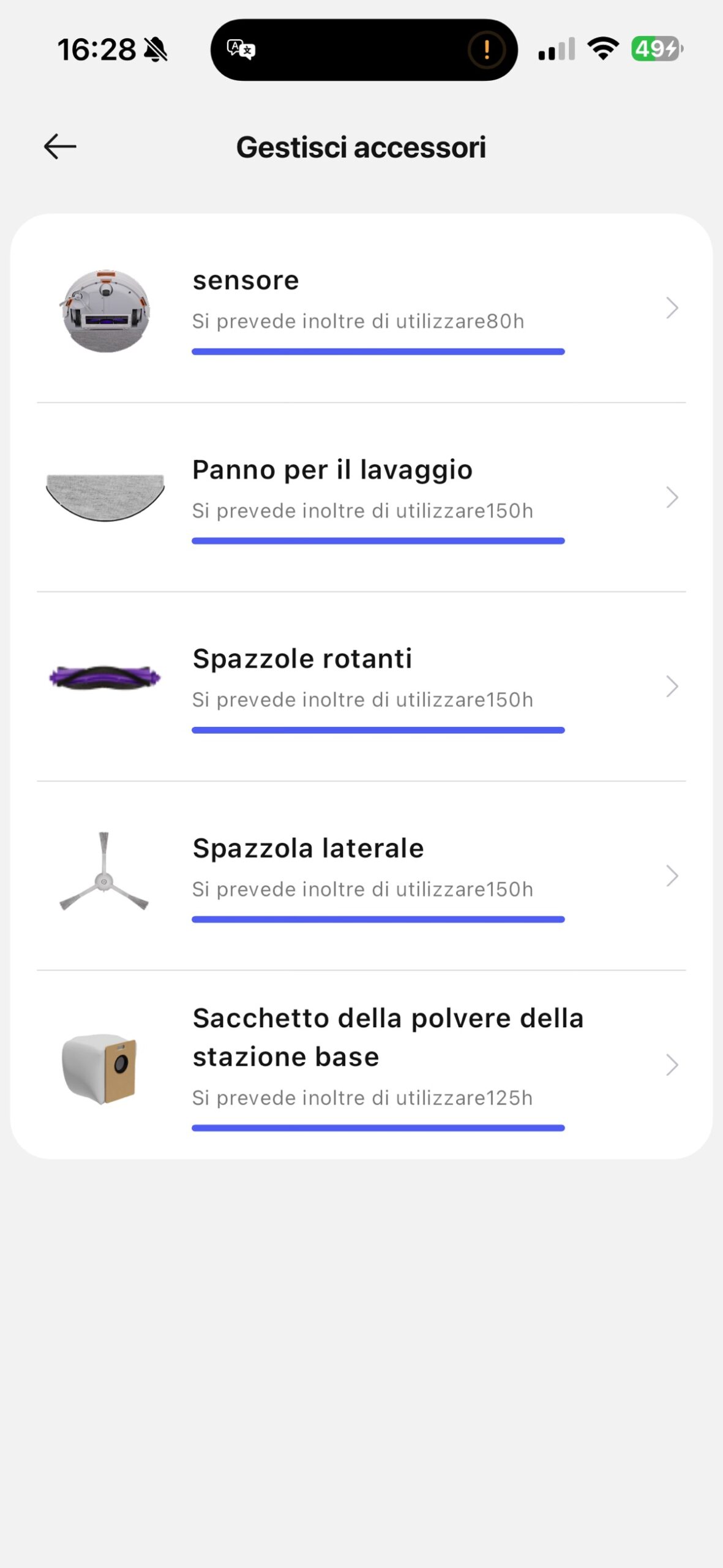The width and height of the screenshot is (723, 1568).
Task: Tap the sensore remaining-life progress bar
Action: (378, 352)
